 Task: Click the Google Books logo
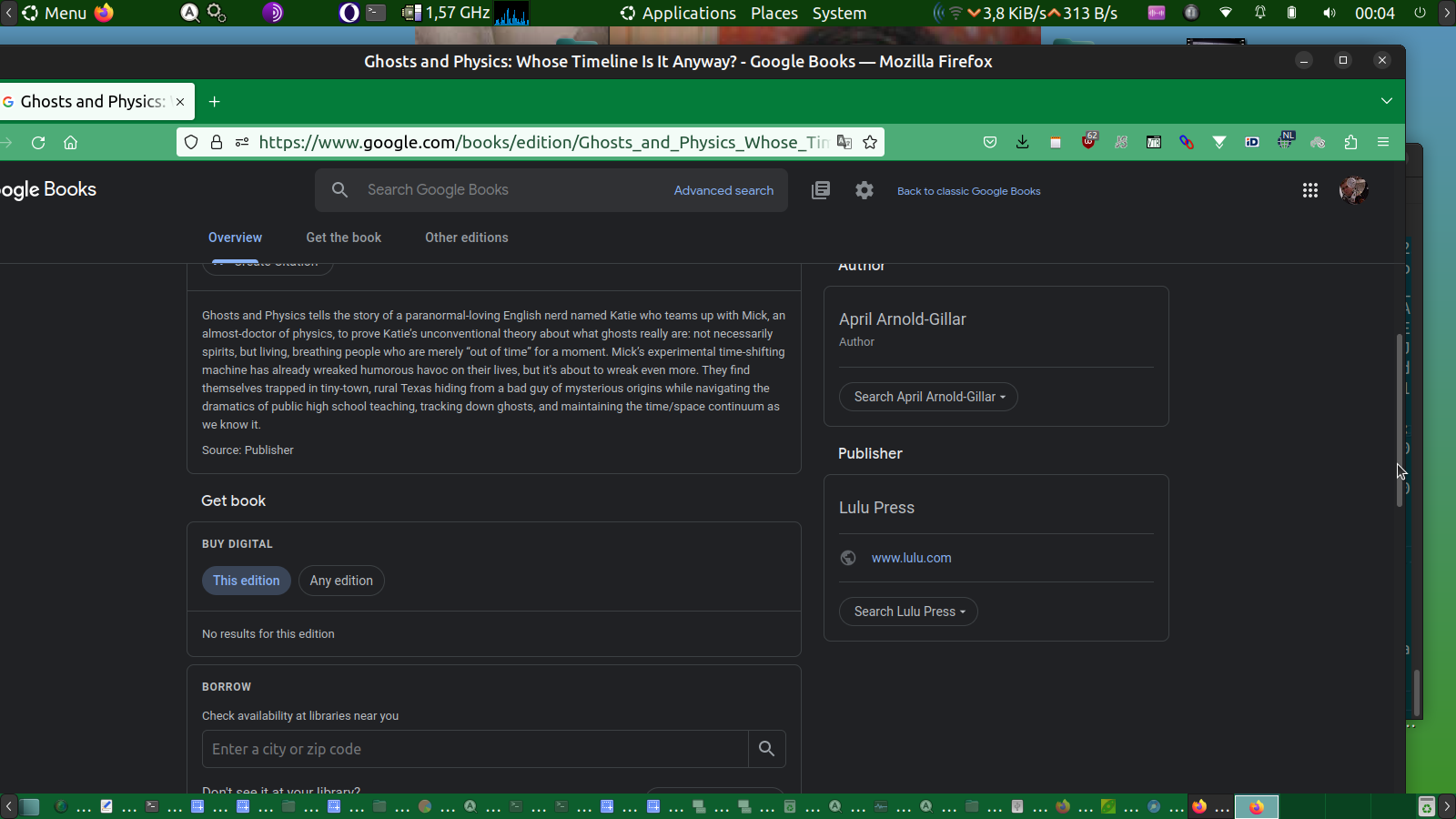coord(47,189)
